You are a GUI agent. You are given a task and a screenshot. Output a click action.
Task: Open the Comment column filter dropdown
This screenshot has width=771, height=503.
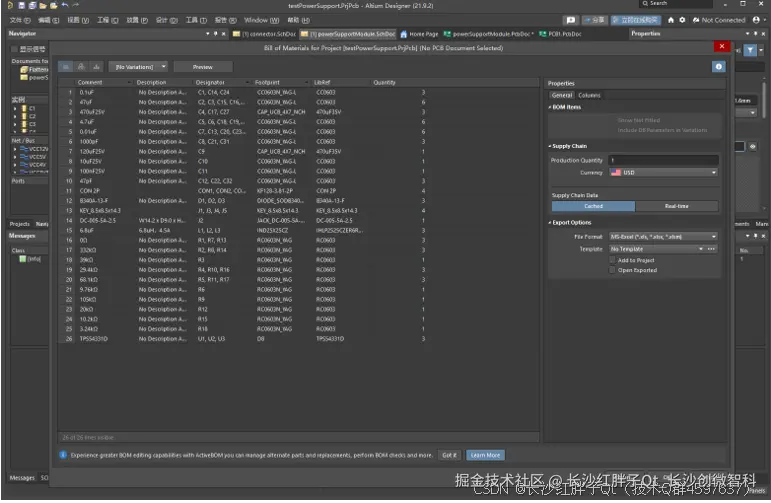pos(129,83)
